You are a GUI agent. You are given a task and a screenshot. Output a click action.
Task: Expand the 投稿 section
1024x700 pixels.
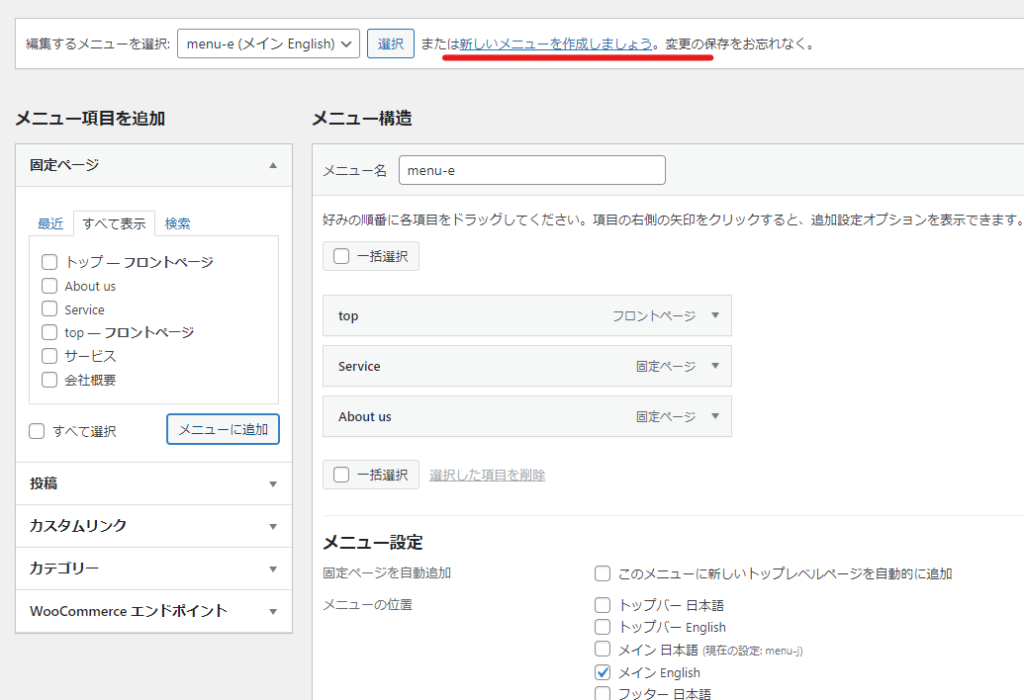(x=273, y=484)
